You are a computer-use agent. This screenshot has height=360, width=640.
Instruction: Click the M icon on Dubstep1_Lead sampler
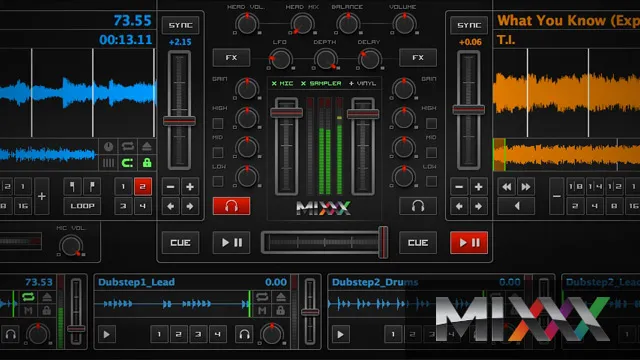[262, 311]
